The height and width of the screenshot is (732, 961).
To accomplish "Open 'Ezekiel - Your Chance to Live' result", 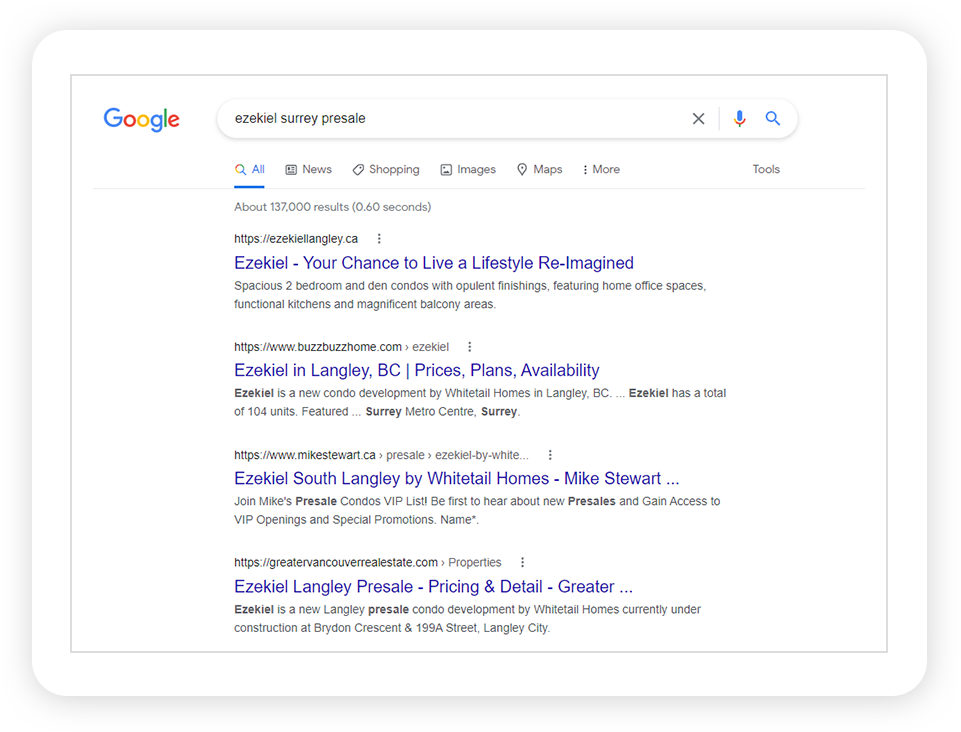I will pos(434,263).
